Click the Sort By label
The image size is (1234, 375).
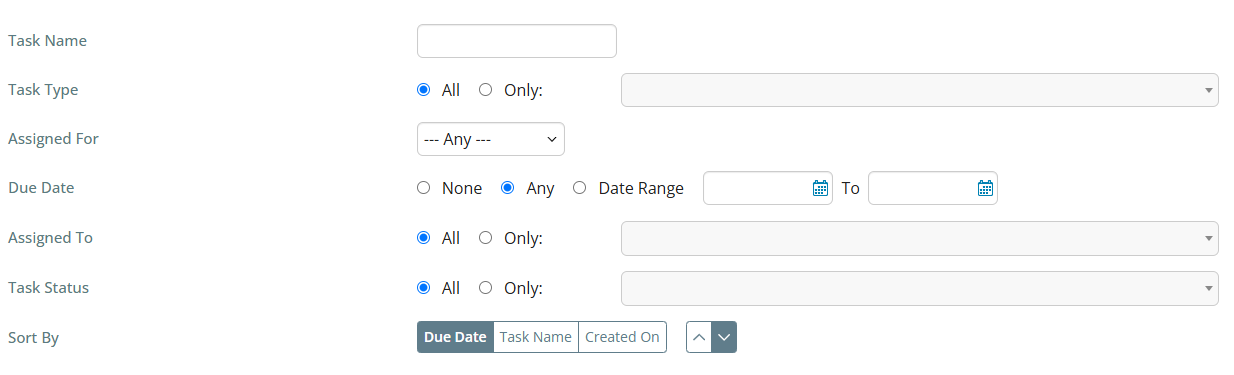33,338
